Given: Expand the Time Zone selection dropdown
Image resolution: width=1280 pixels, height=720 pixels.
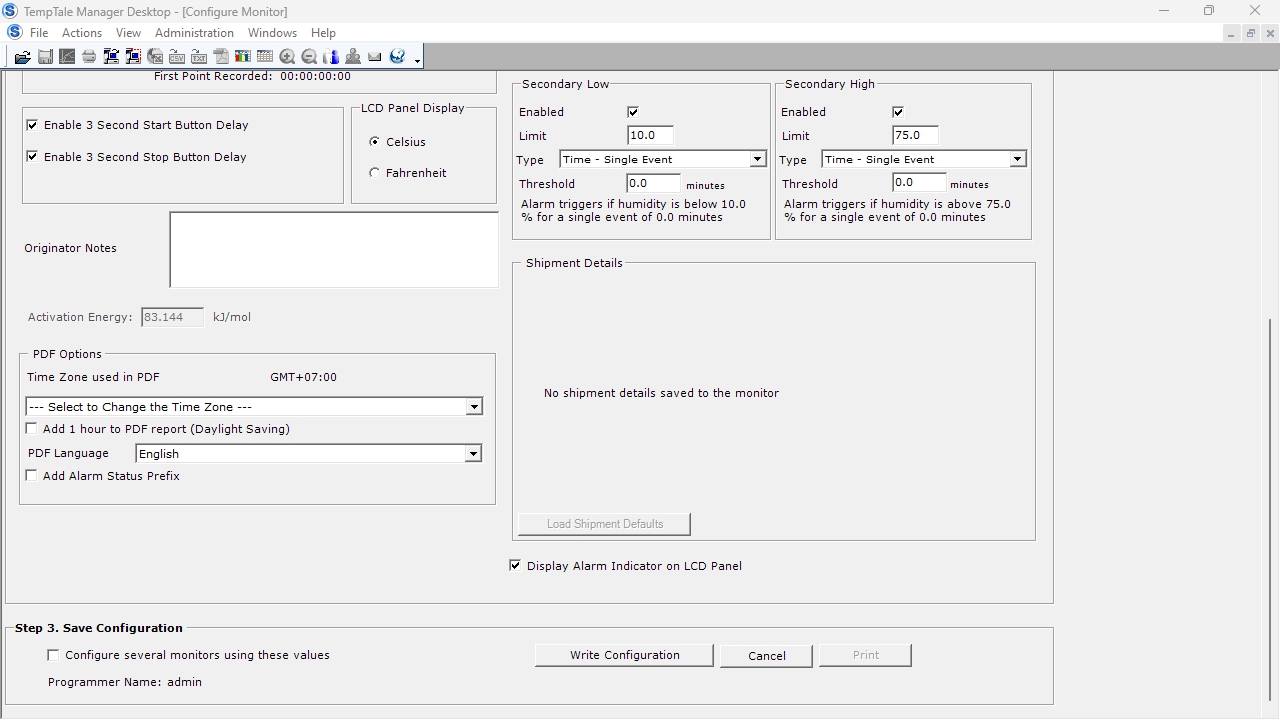Looking at the screenshot, I should [474, 407].
